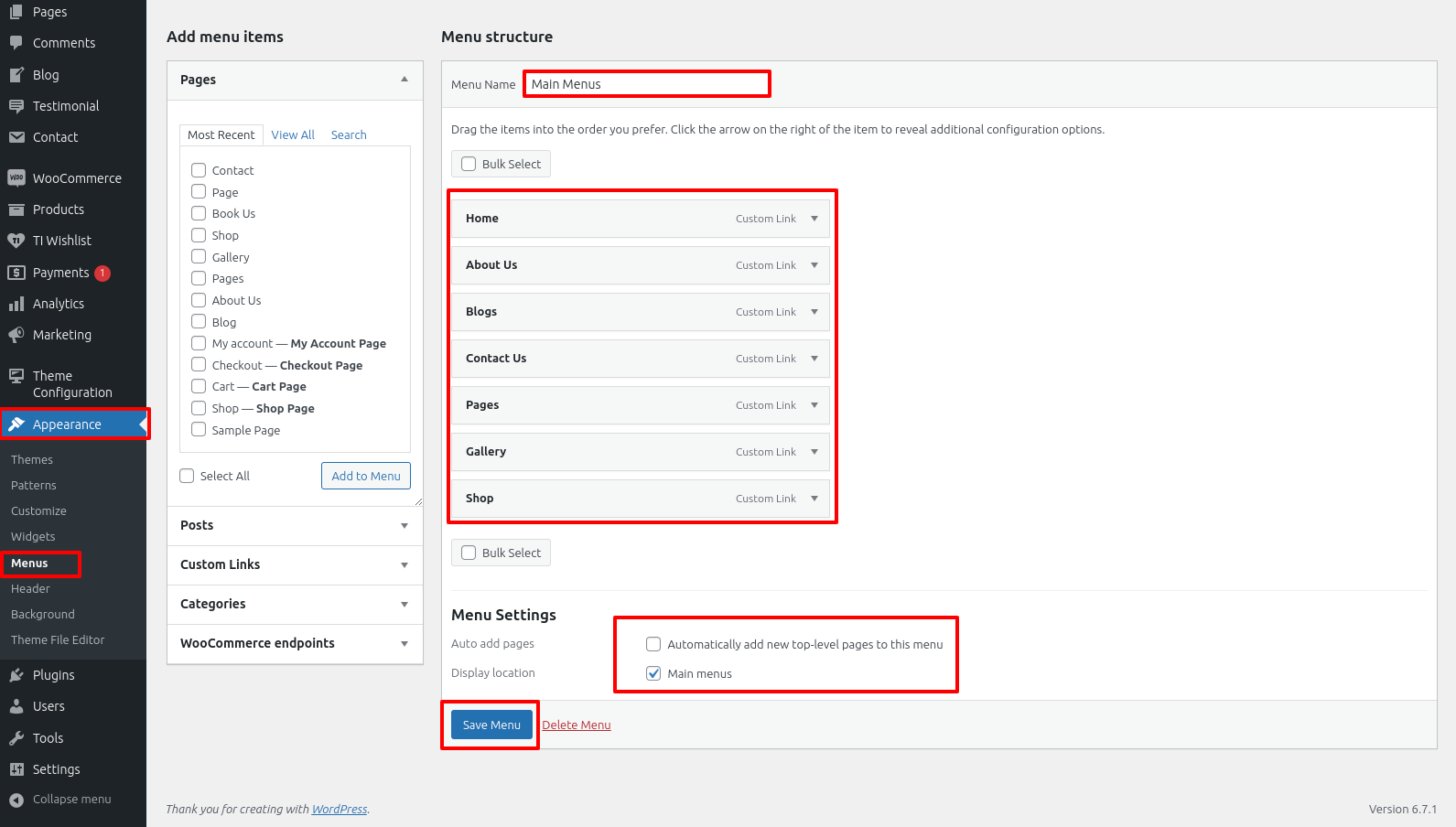Open Analytics bar chart icon

coord(16,304)
